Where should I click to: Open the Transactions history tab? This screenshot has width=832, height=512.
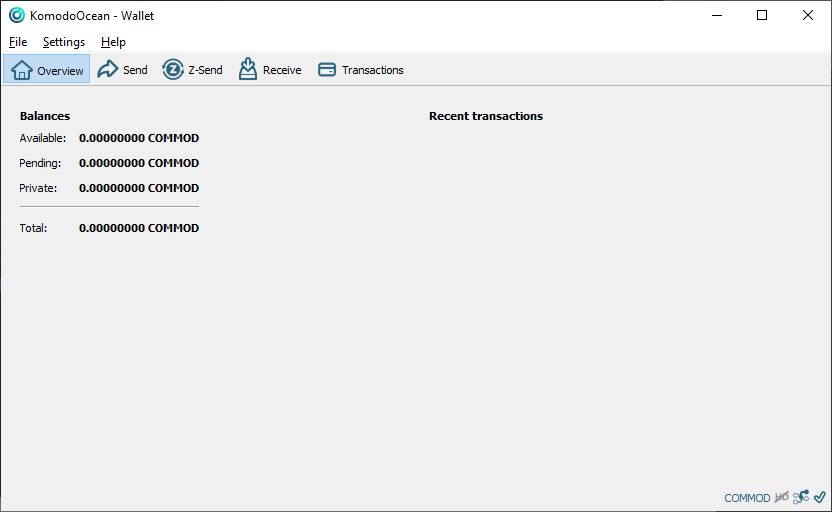pyautogui.click(x=361, y=70)
